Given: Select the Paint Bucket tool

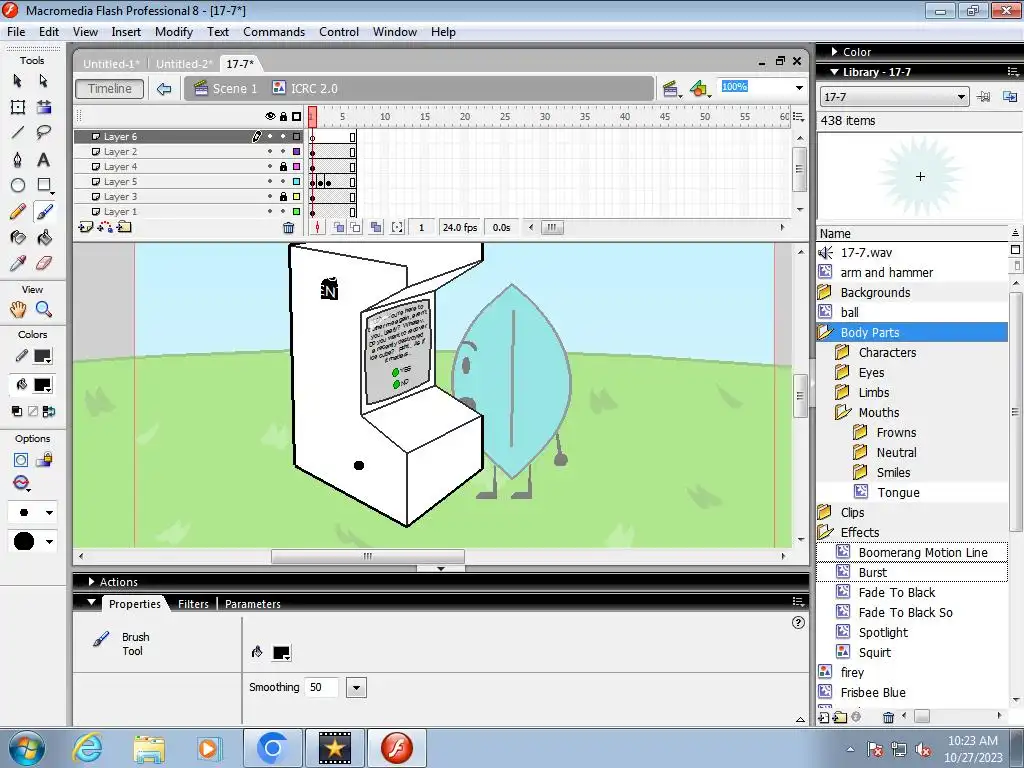Looking at the screenshot, I should 44,238.
